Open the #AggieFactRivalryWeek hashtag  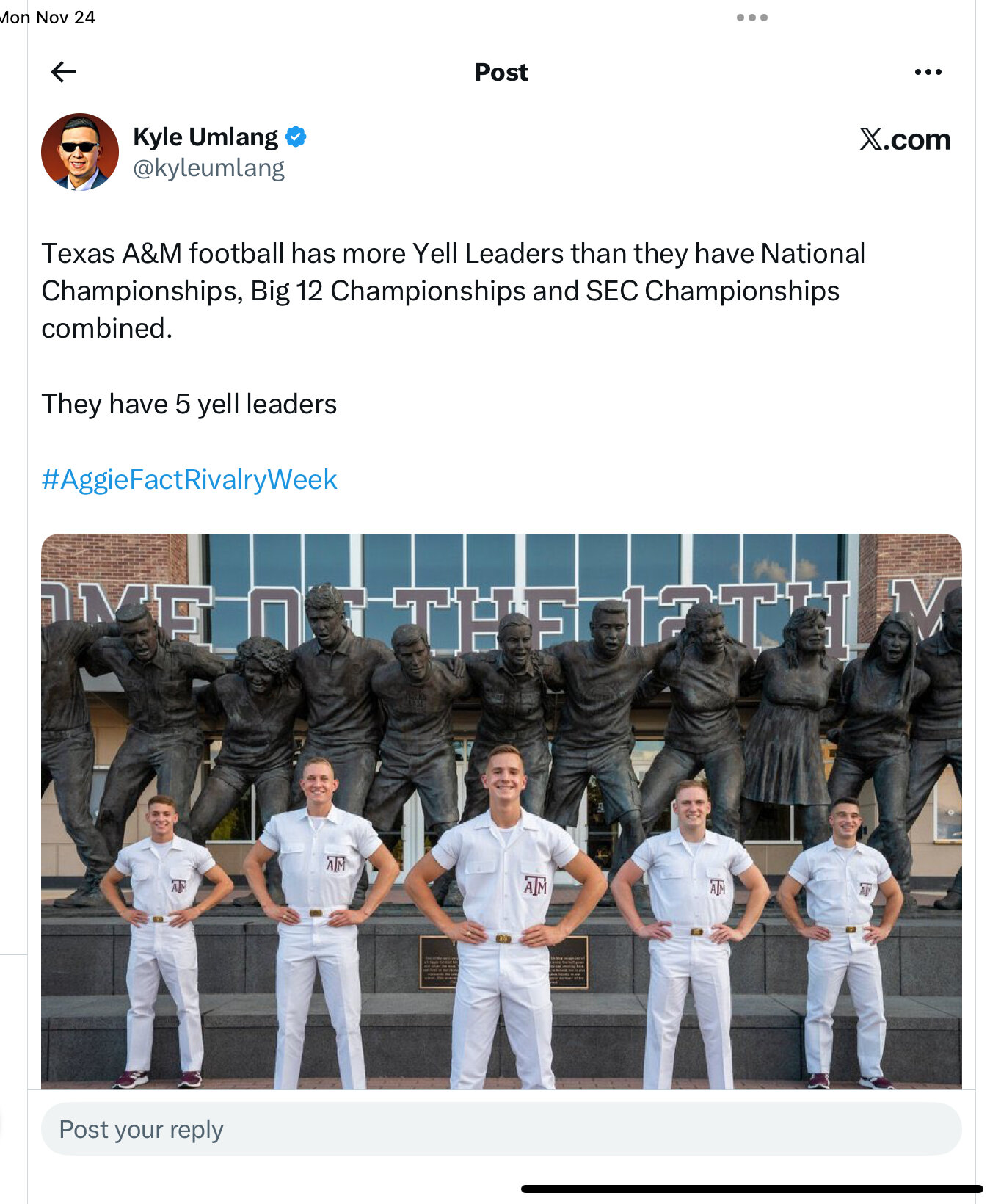(189, 479)
